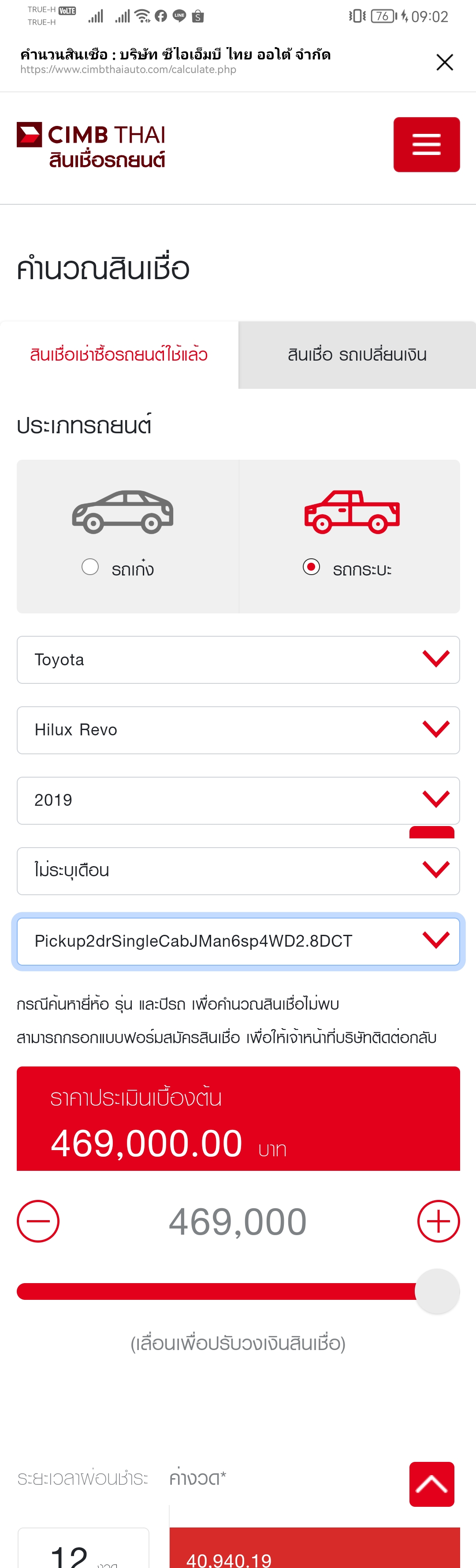Open the Toyota brand dropdown
This screenshot has height=1568, width=476.
(x=238, y=660)
